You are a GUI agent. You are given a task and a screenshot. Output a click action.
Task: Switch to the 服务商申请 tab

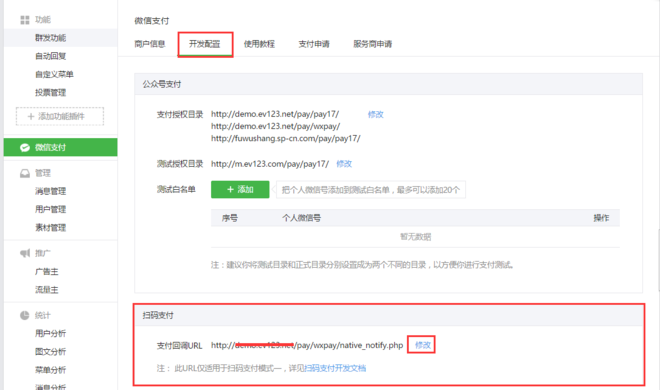tap(373, 44)
